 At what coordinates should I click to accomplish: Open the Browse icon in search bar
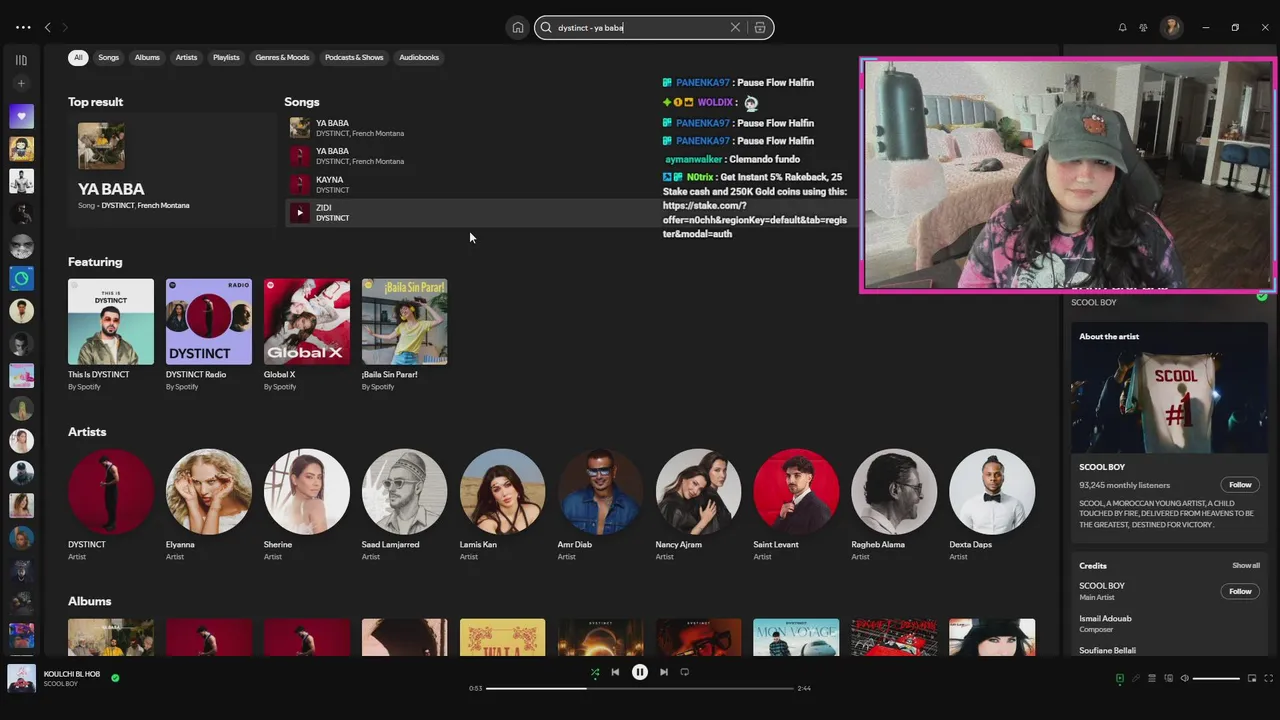point(760,28)
